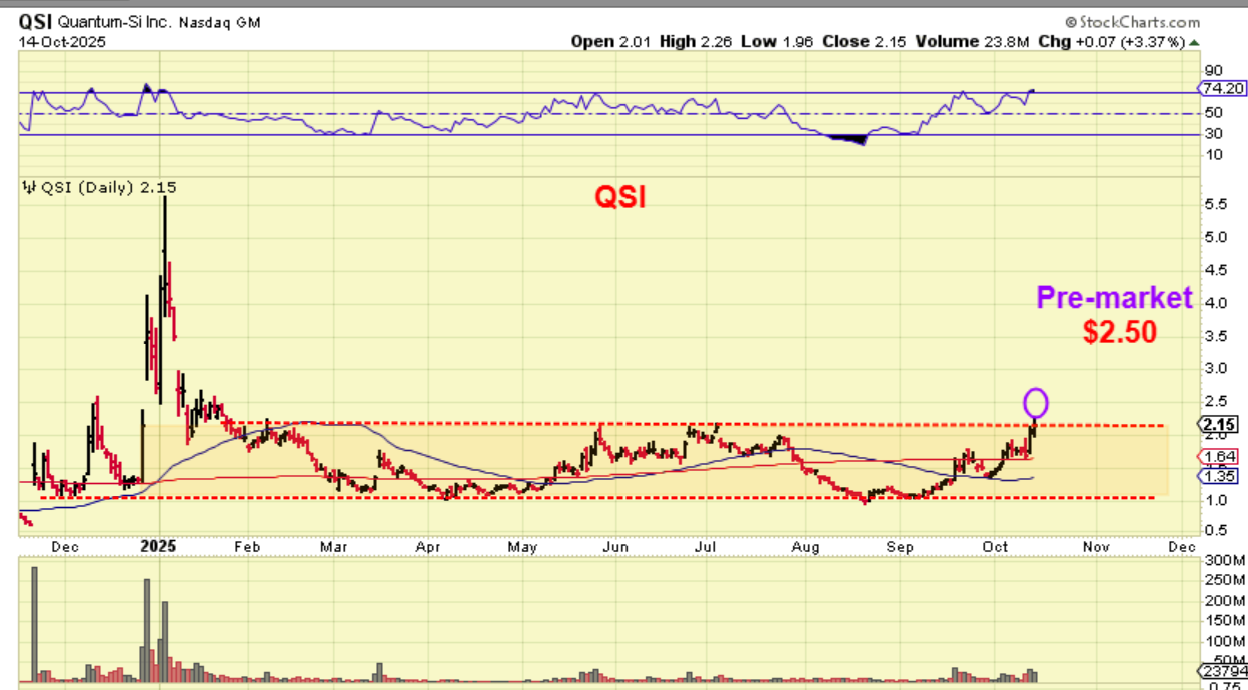The image size is (1248, 690).
Task: Click the Jun month label
Action: [616, 548]
